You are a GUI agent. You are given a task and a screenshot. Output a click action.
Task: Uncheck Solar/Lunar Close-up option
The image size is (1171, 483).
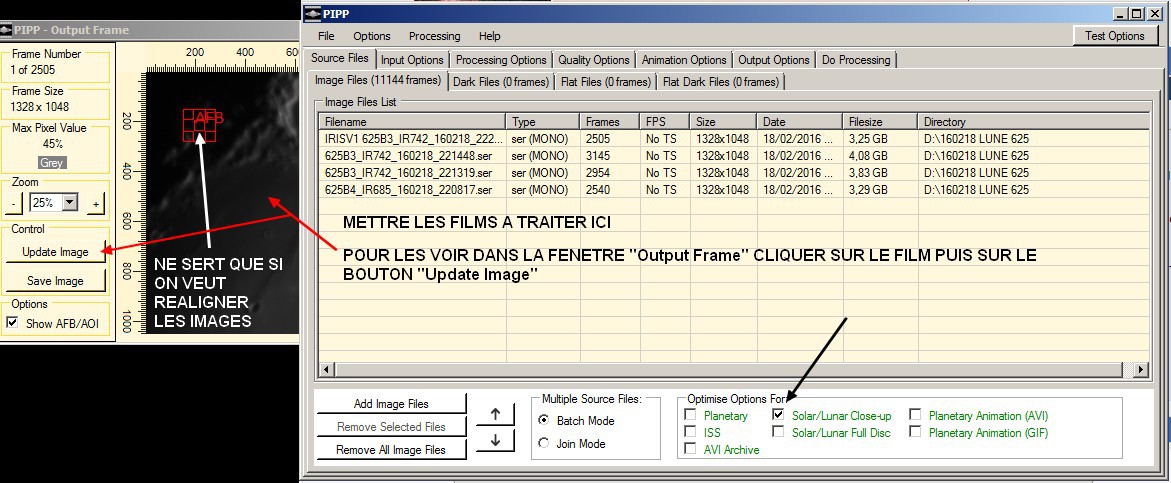pos(778,414)
